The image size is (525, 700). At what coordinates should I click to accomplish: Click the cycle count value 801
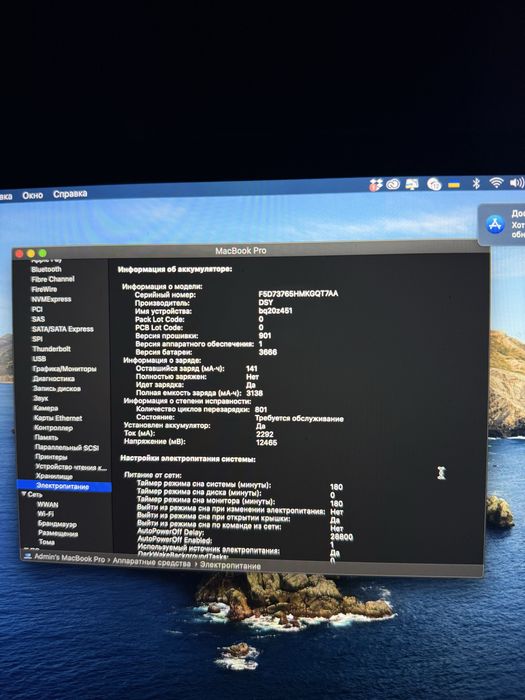point(261,409)
